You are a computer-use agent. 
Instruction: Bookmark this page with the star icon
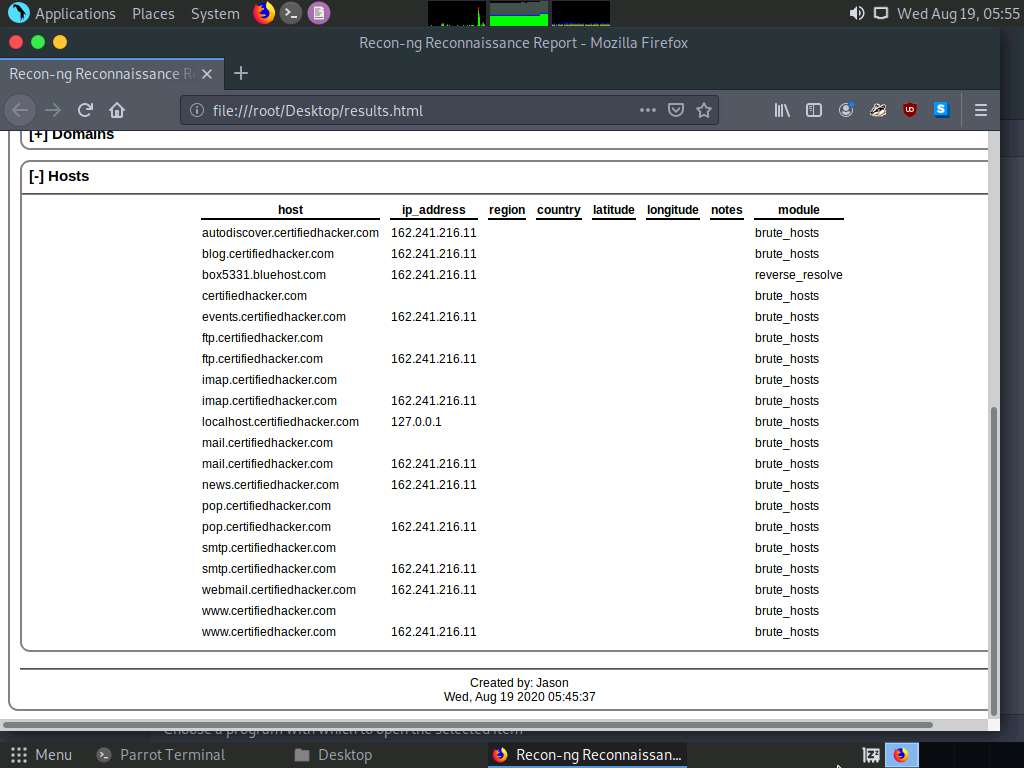pos(704,110)
